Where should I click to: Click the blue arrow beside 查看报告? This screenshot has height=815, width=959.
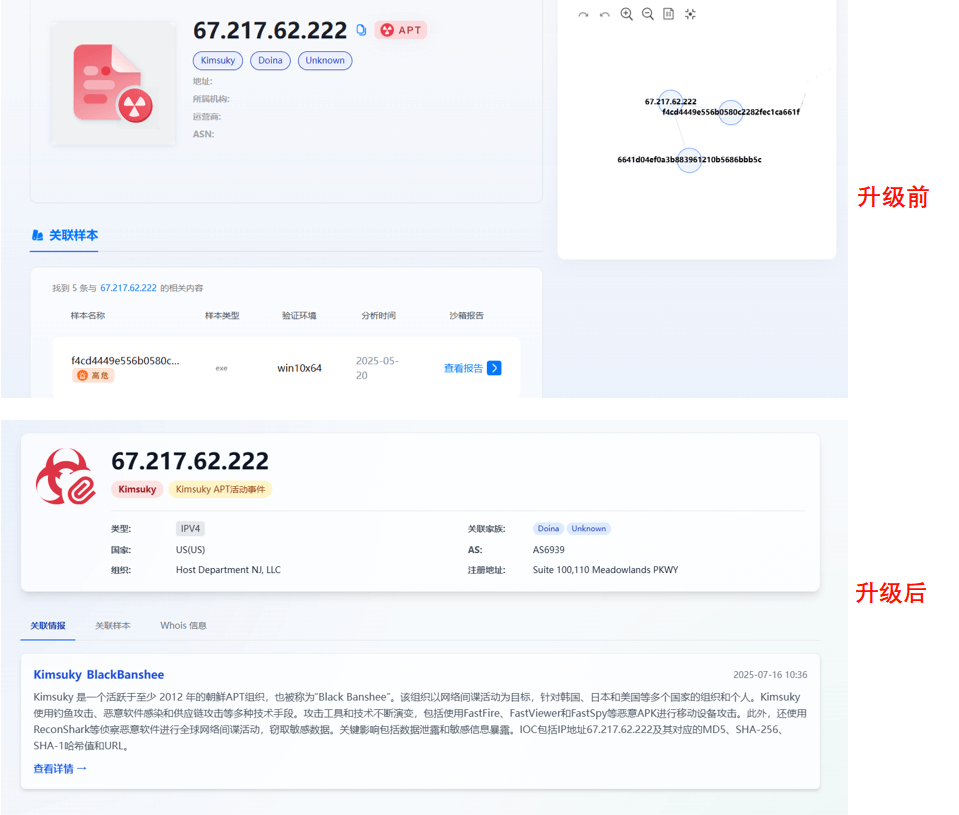point(494,368)
